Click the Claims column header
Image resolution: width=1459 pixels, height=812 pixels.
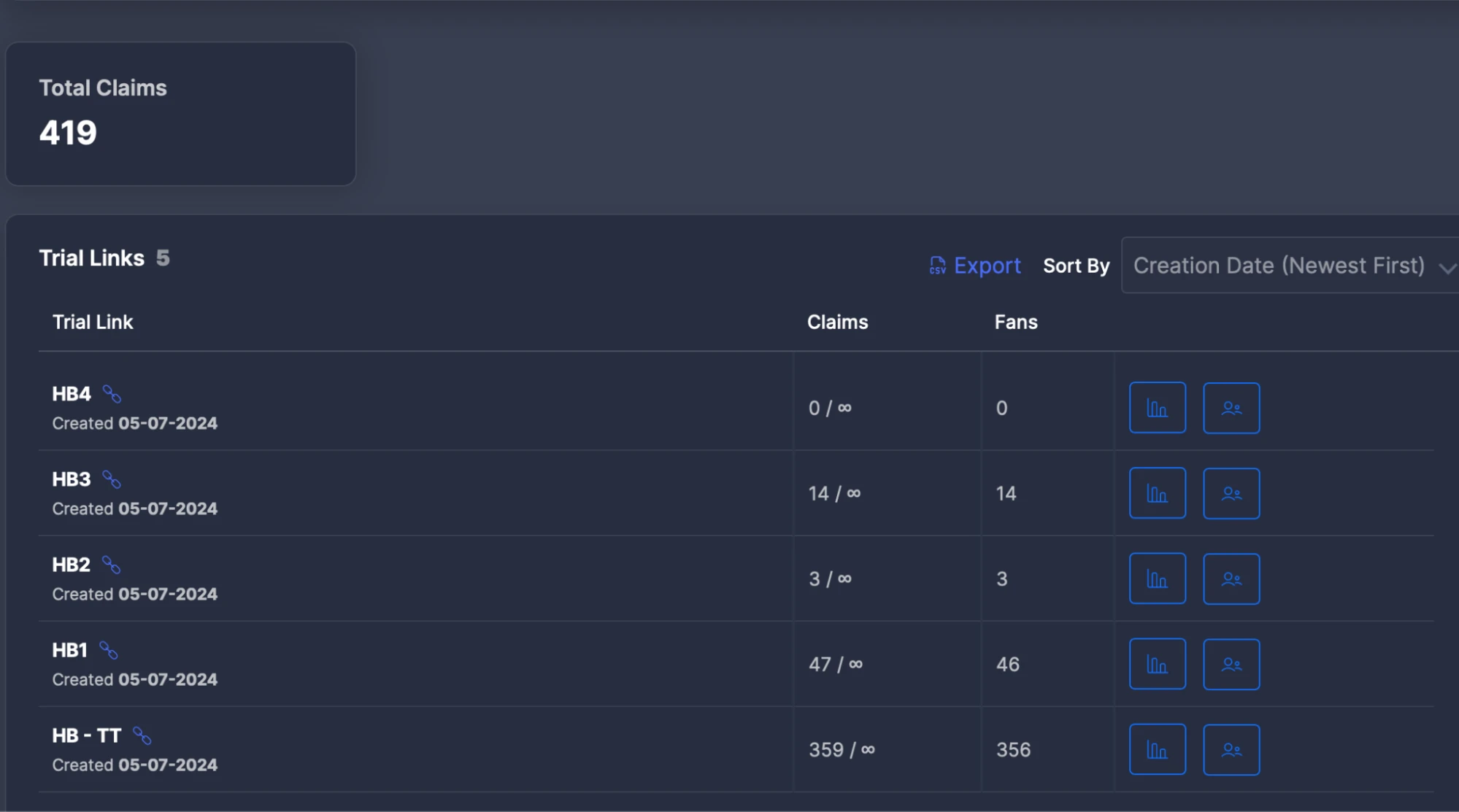837,322
